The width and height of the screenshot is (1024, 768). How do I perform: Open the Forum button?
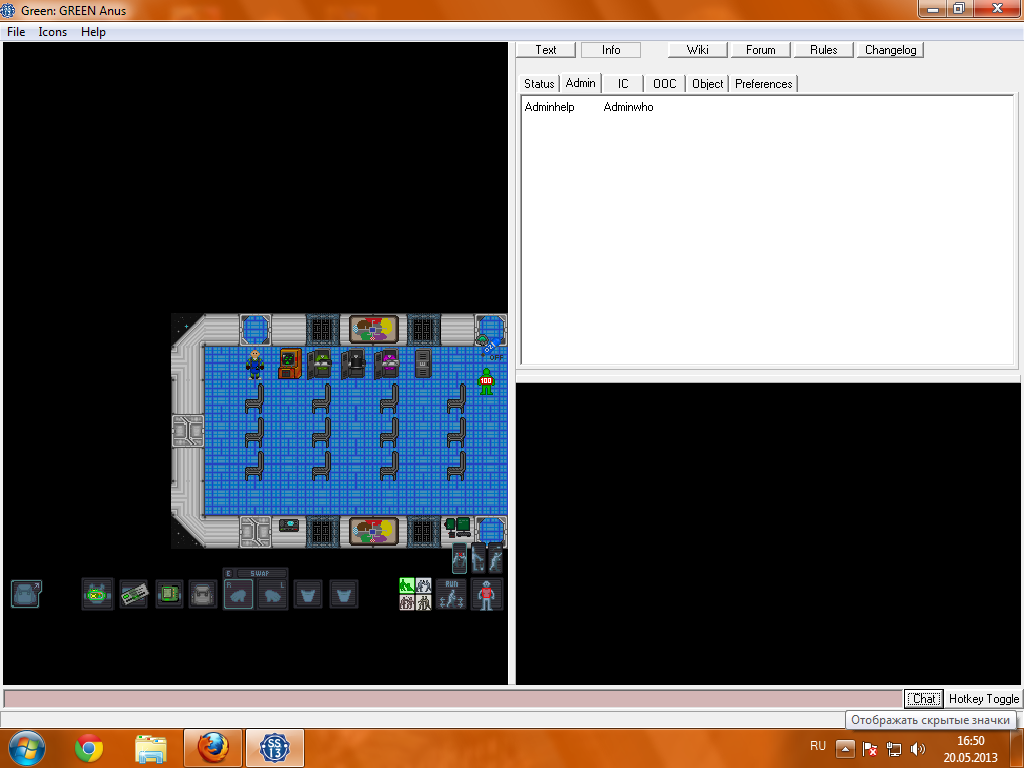(x=761, y=50)
